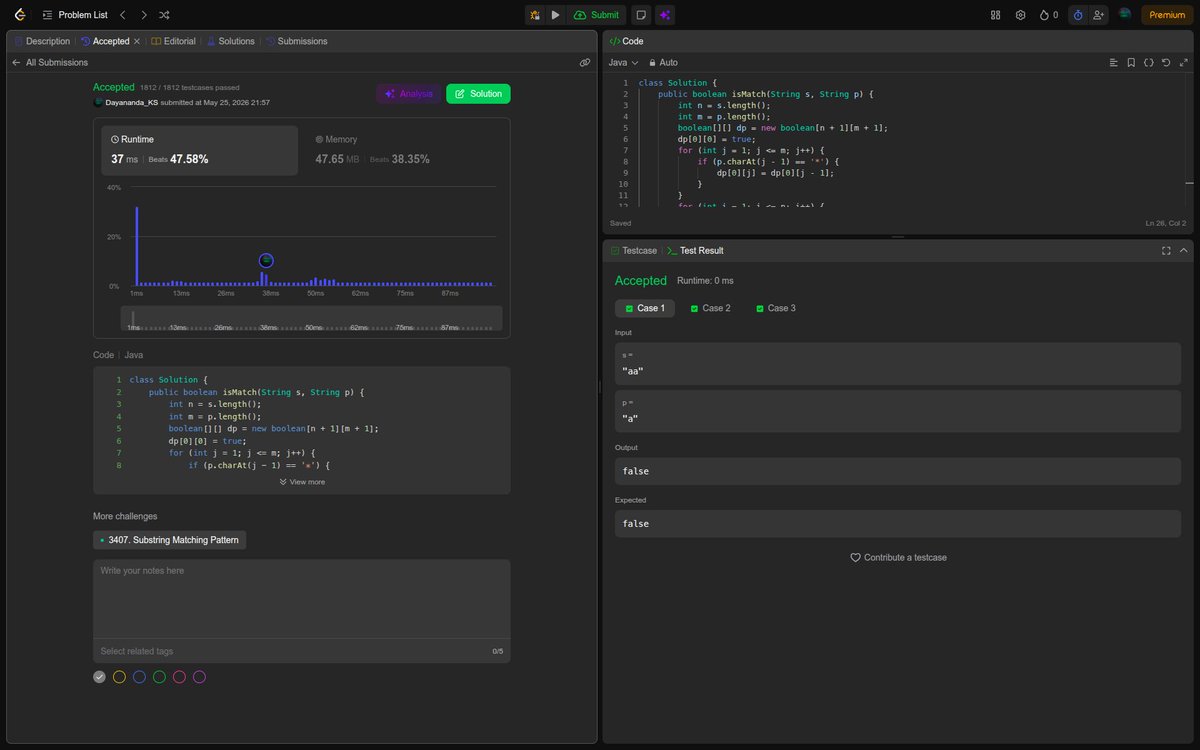This screenshot has width=1200, height=750.
Task: Pick a random problem with shuffle icon
Action: [164, 15]
